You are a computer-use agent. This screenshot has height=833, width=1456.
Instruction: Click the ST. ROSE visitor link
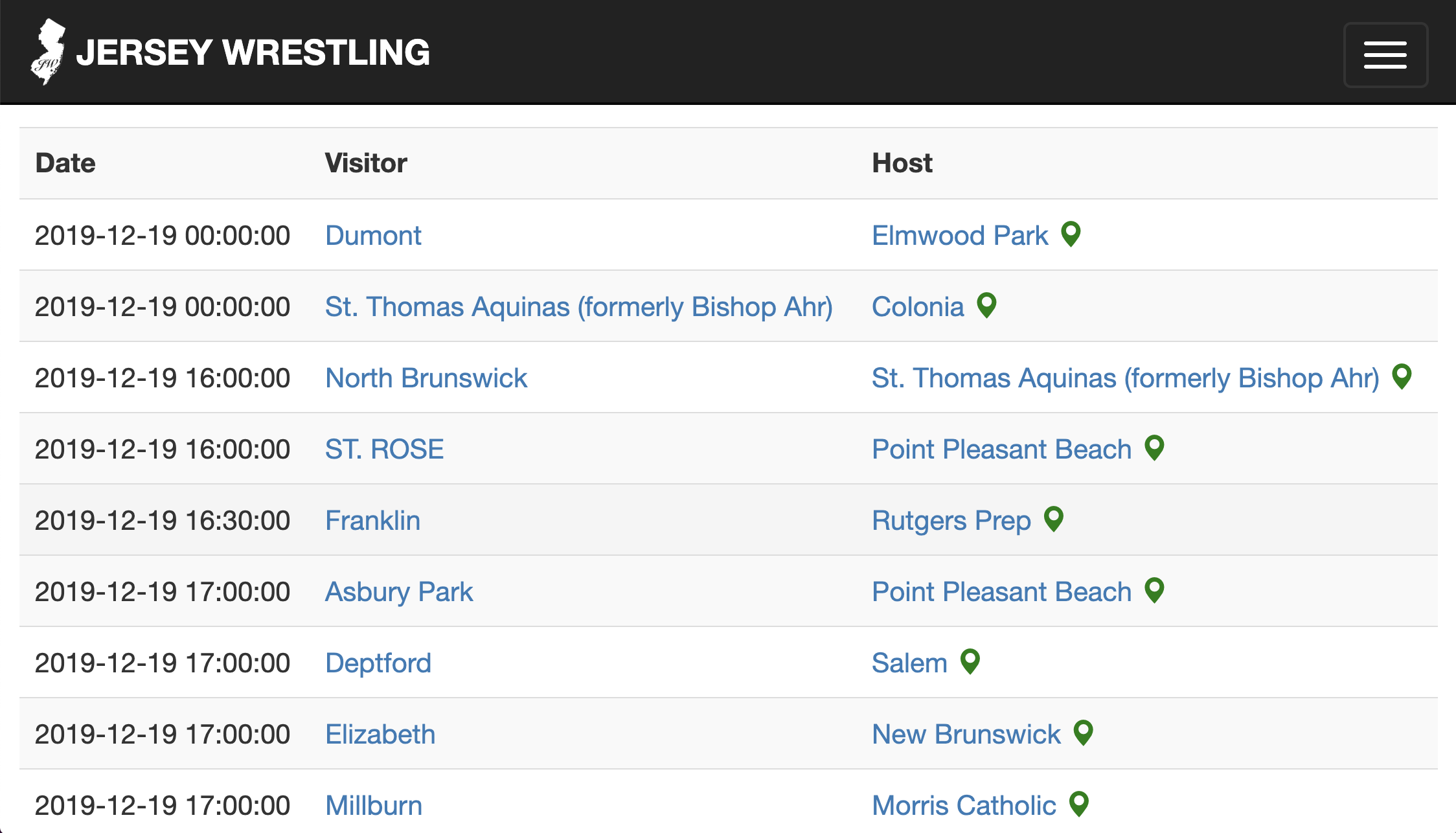pyautogui.click(x=385, y=449)
